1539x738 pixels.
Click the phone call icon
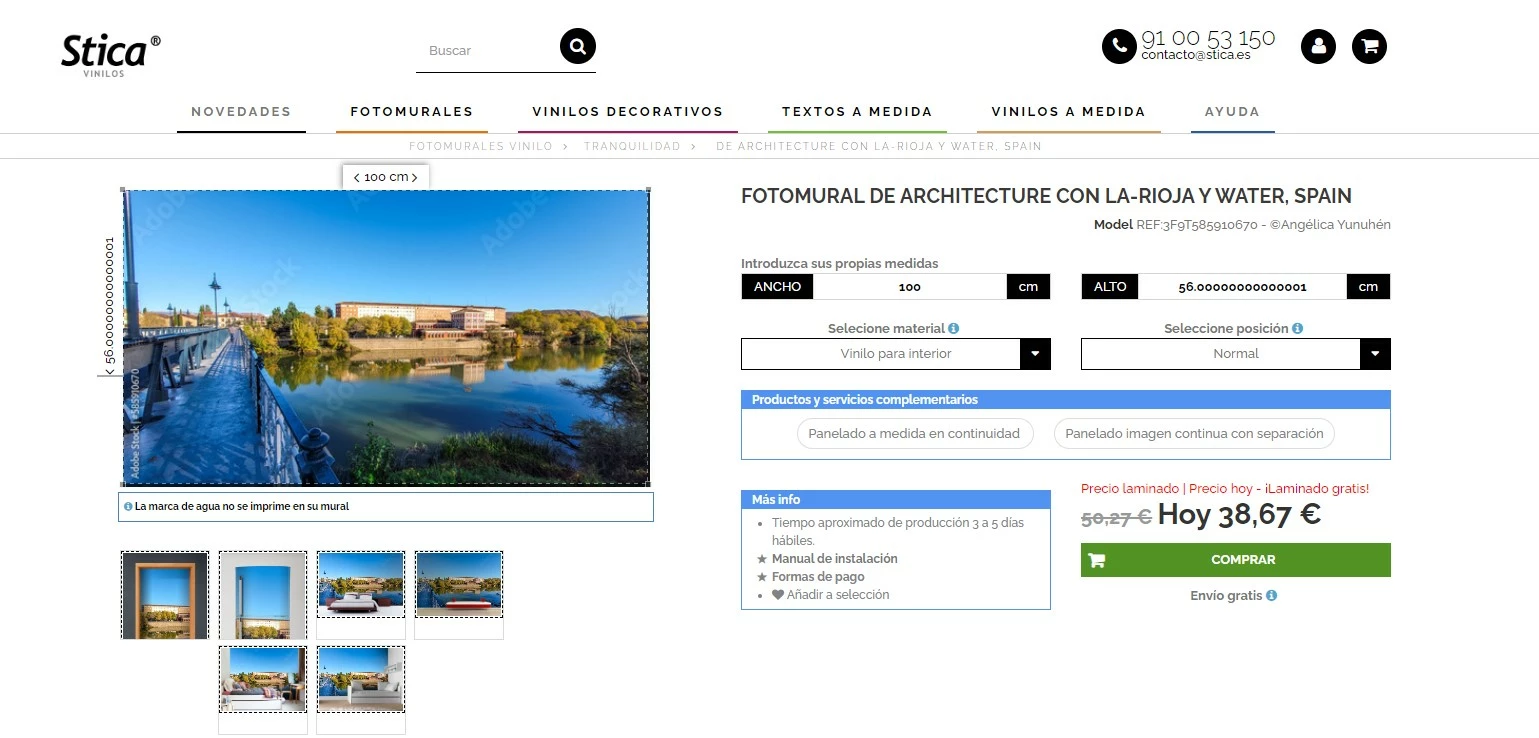(1119, 46)
